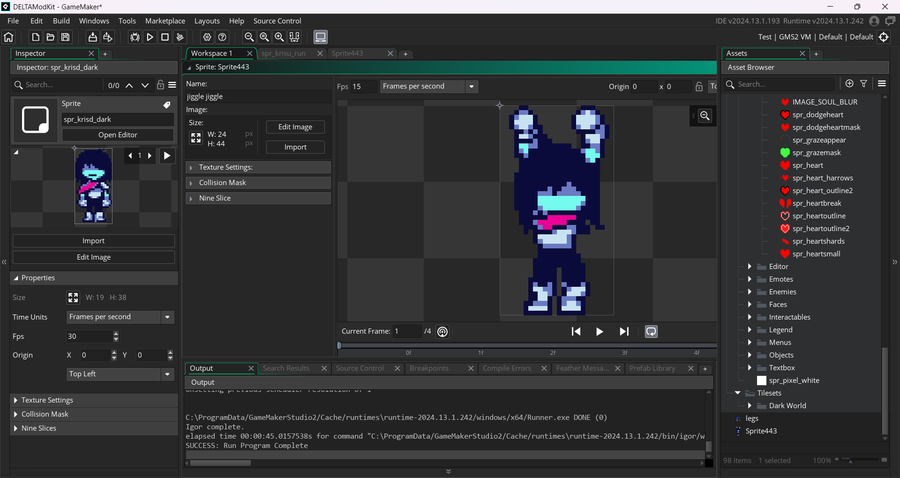This screenshot has height=478, width=900.
Task: Expand the Enemies folder in Asset Browser
Action: click(x=750, y=292)
